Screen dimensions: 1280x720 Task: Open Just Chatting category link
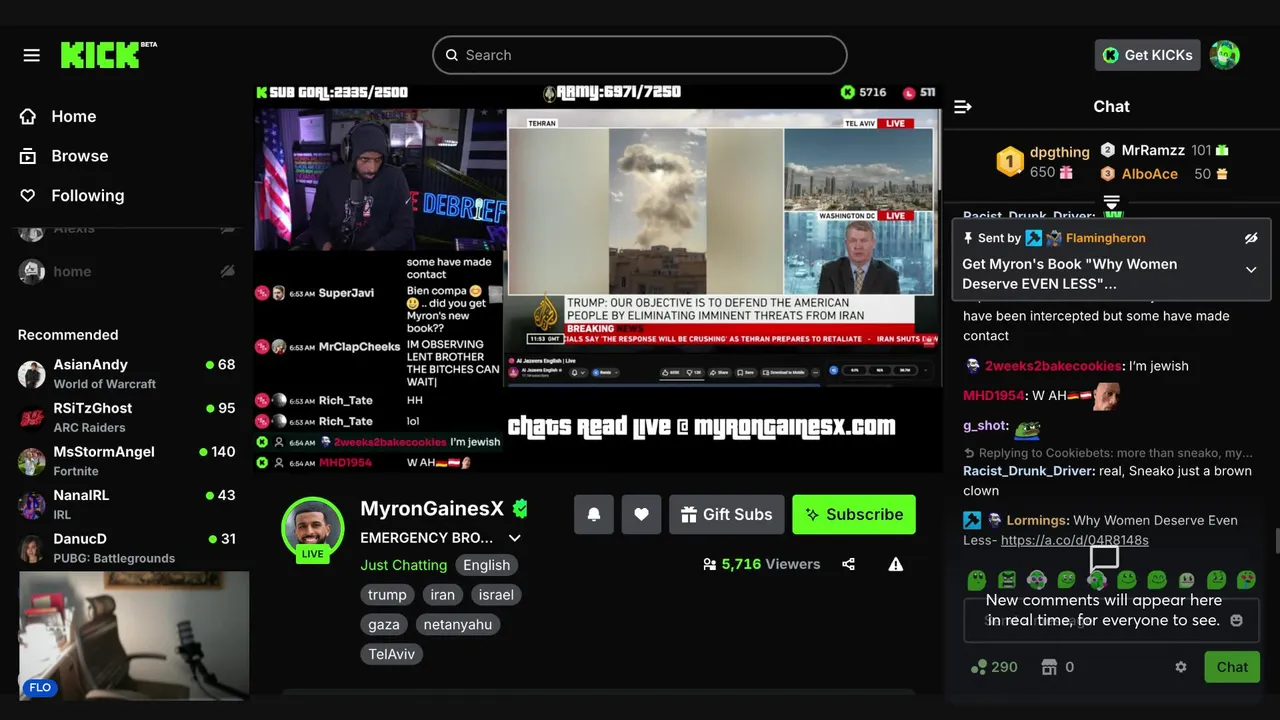click(x=404, y=565)
